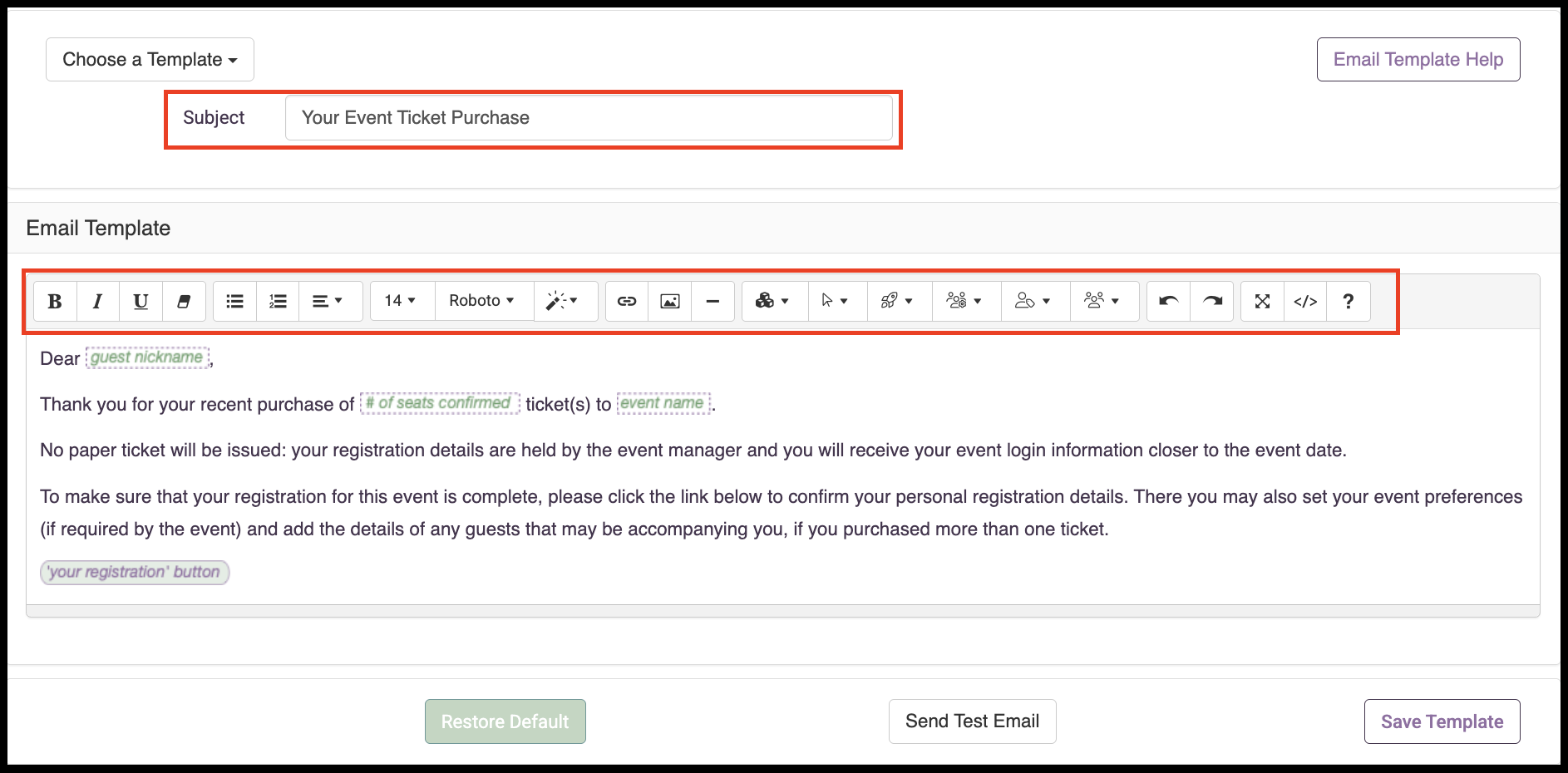Image resolution: width=1568 pixels, height=773 pixels.
Task: Click the Save Template button
Action: pyautogui.click(x=1442, y=721)
